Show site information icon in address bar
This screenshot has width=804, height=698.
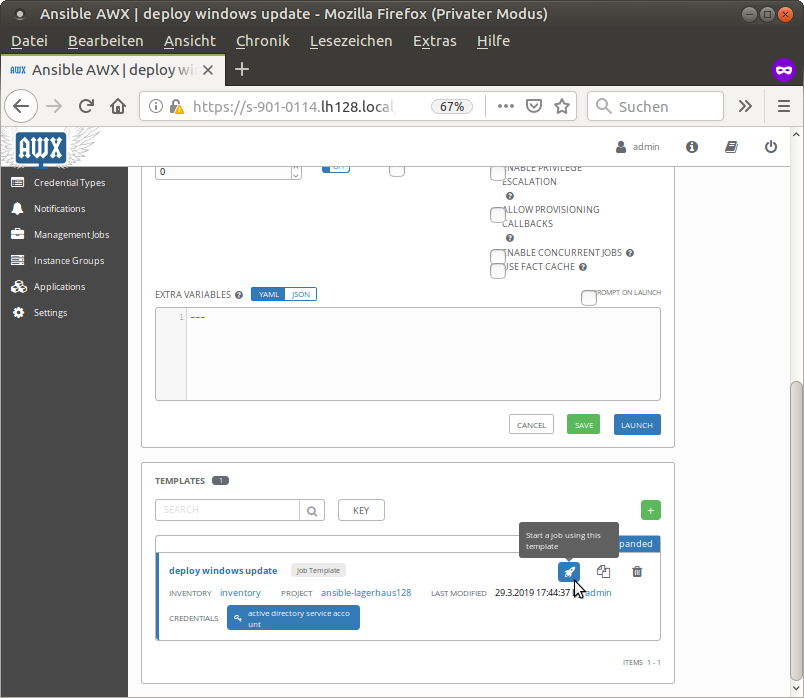pos(156,106)
